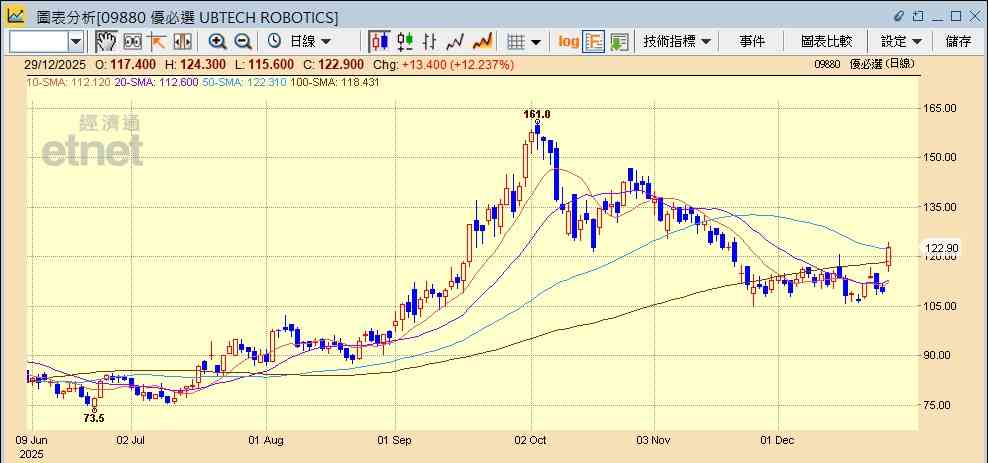This screenshot has width=989, height=463.
Task: Switch to the orange area chart type
Action: coord(483,42)
